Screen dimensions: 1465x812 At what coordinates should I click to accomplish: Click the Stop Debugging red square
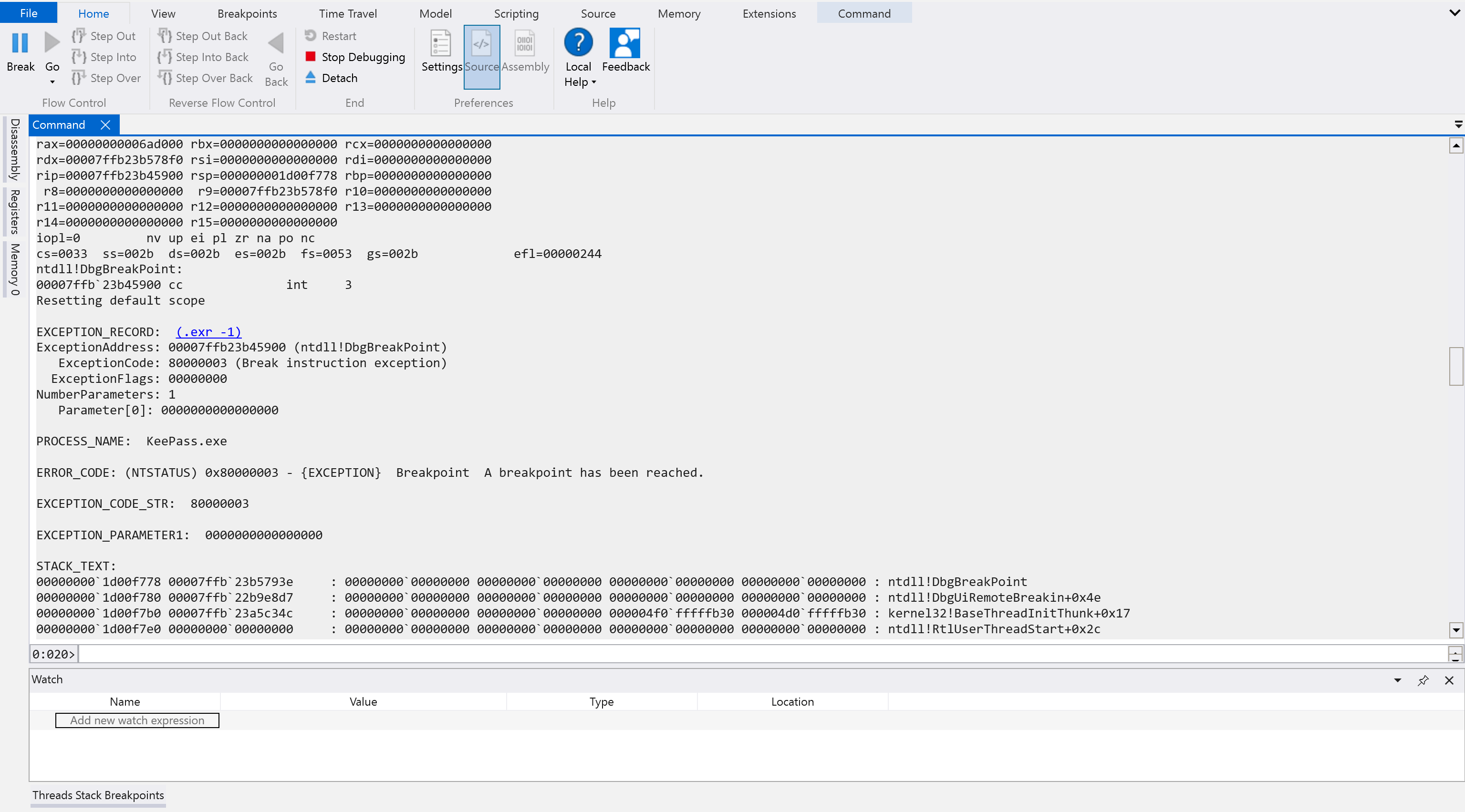pos(311,56)
